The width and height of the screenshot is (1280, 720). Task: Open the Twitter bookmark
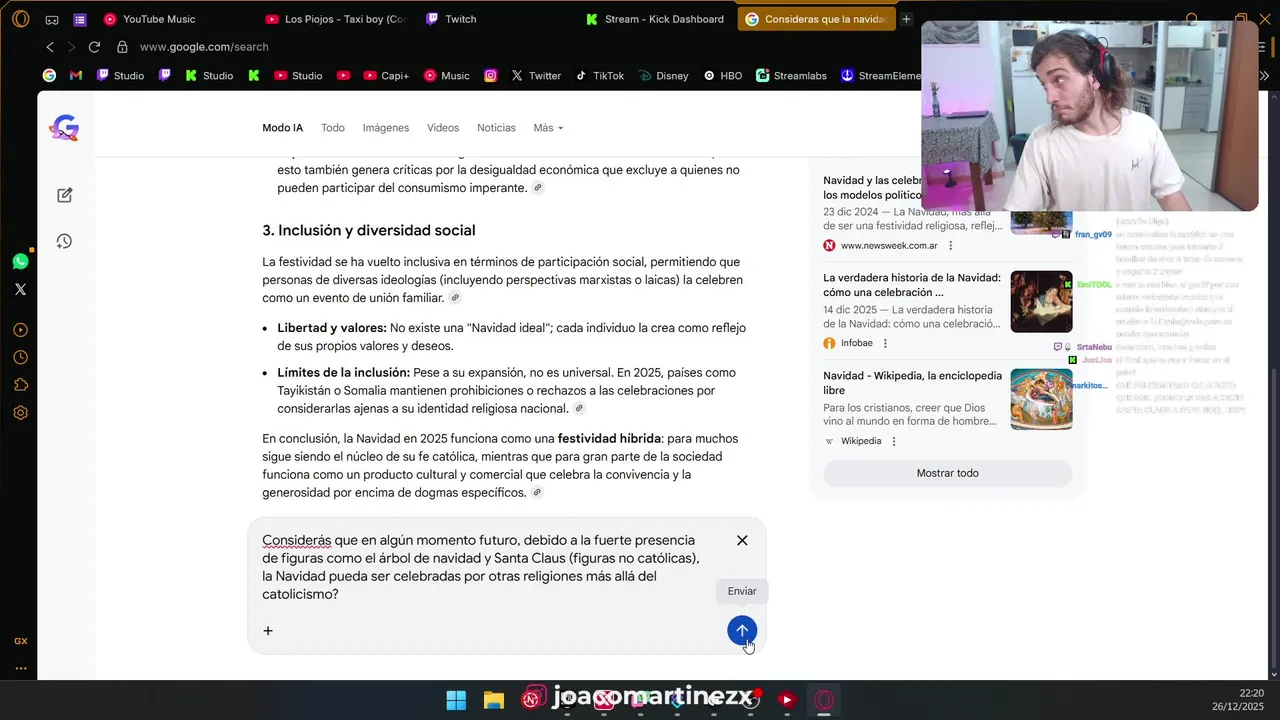[x=536, y=75]
